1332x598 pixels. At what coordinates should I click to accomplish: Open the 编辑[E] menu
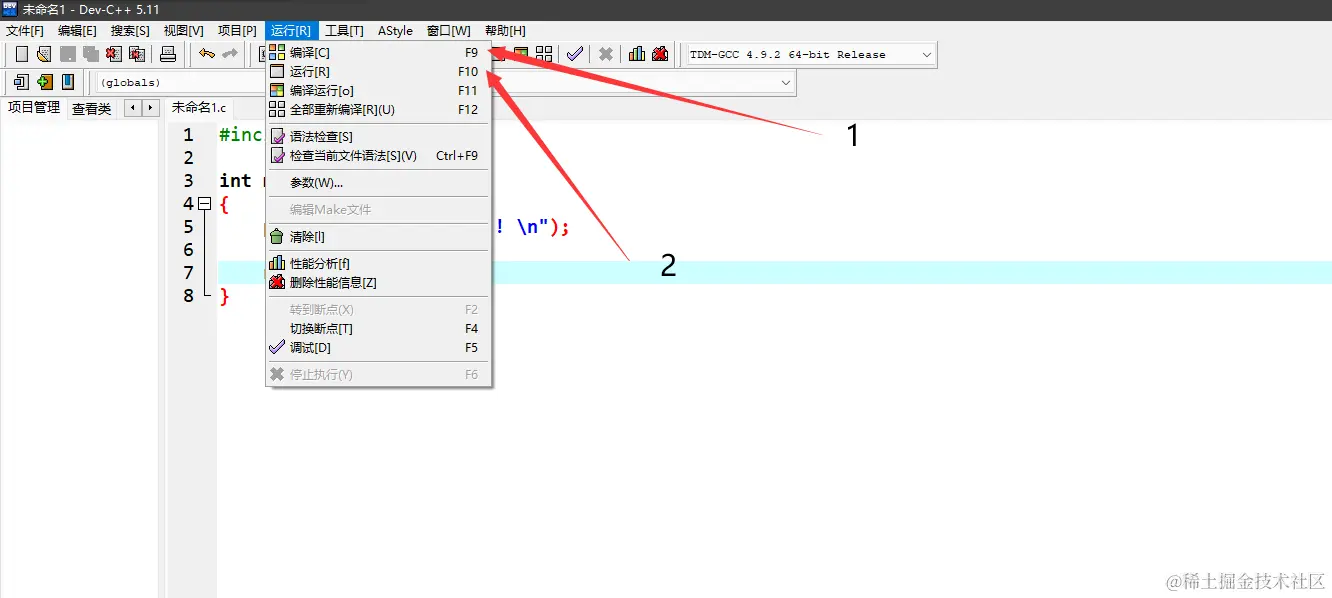[77, 31]
